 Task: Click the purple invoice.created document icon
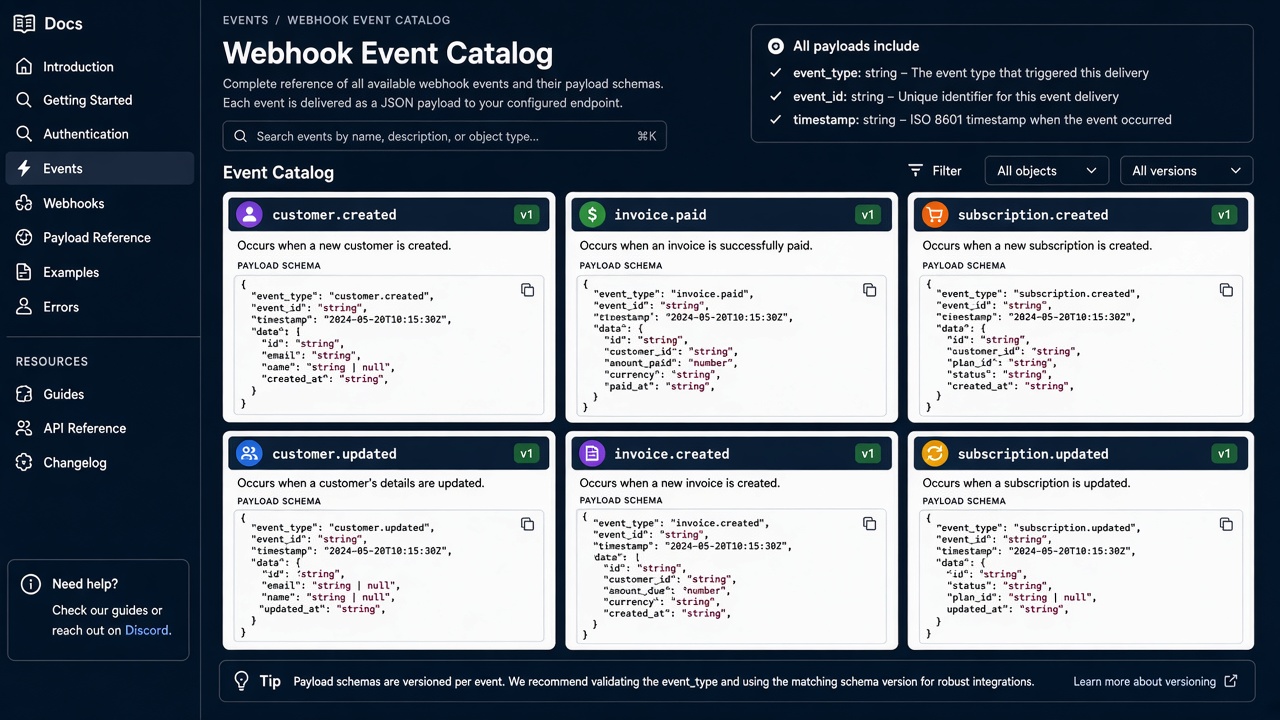click(592, 453)
